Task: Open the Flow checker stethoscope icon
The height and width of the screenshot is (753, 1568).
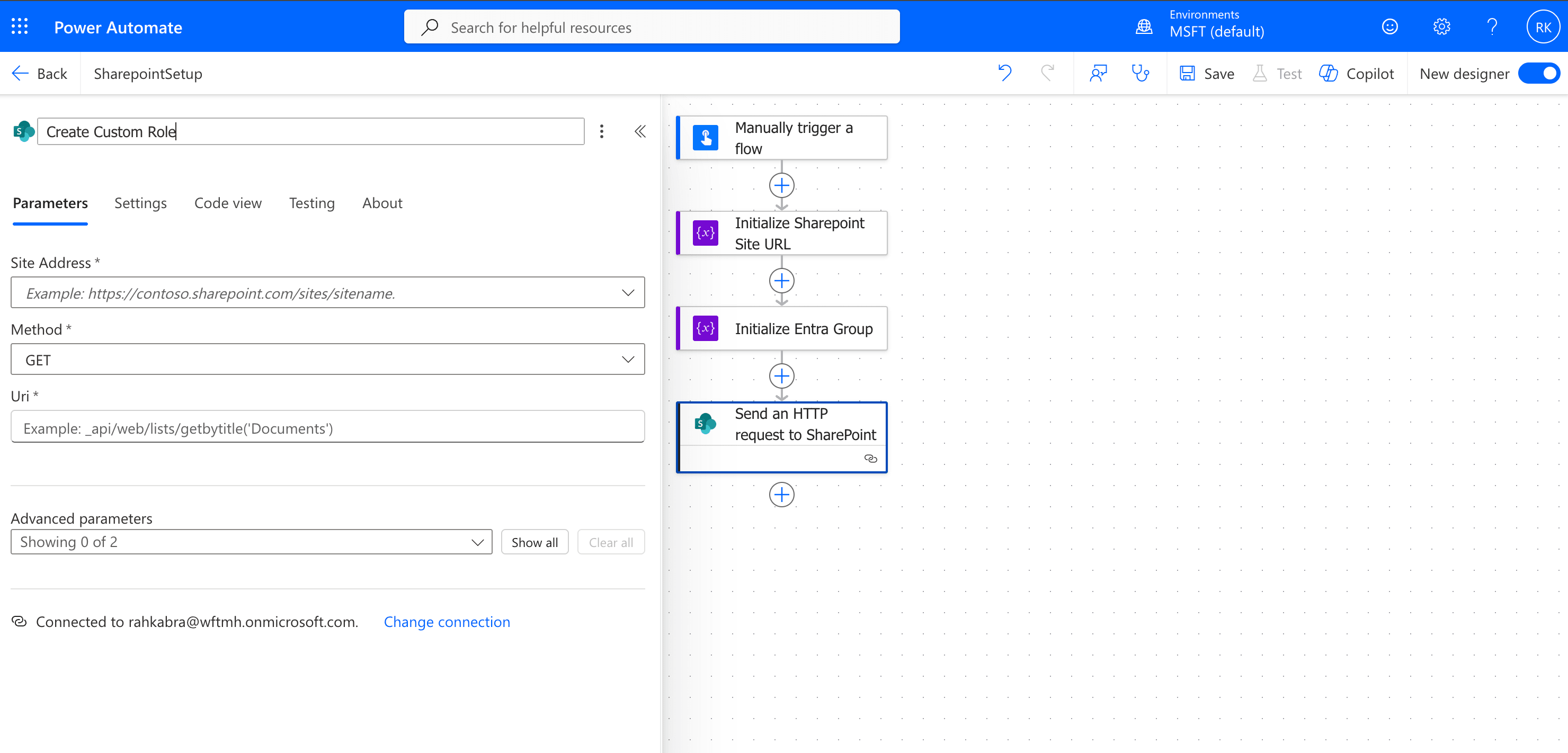Action: (1140, 74)
